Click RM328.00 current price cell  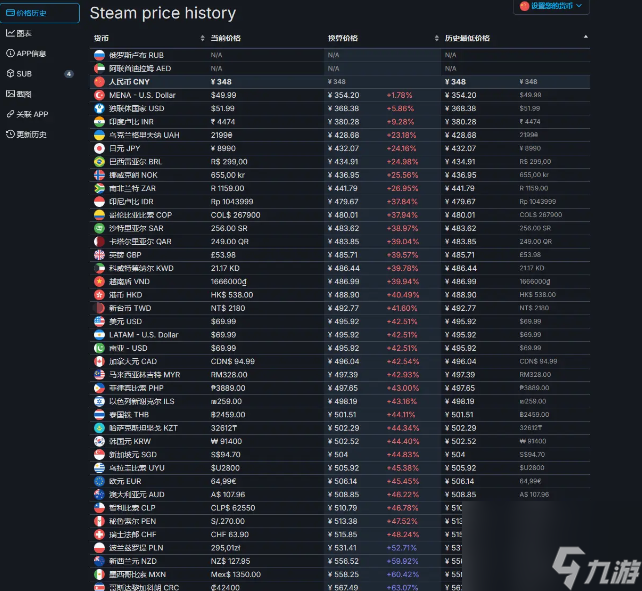tap(229, 375)
